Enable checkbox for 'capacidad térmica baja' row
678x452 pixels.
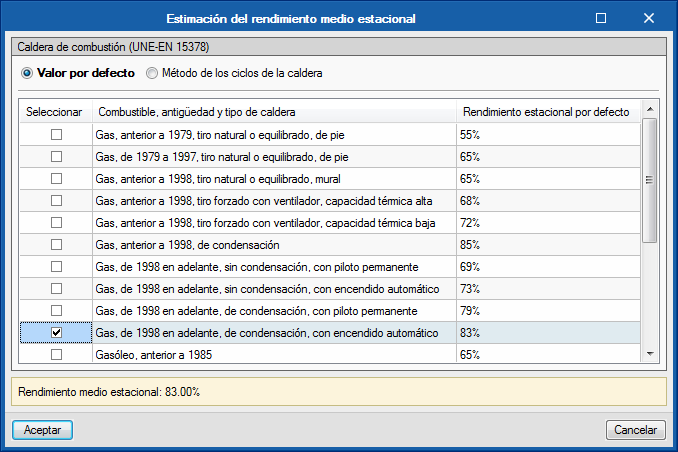tap(56, 223)
